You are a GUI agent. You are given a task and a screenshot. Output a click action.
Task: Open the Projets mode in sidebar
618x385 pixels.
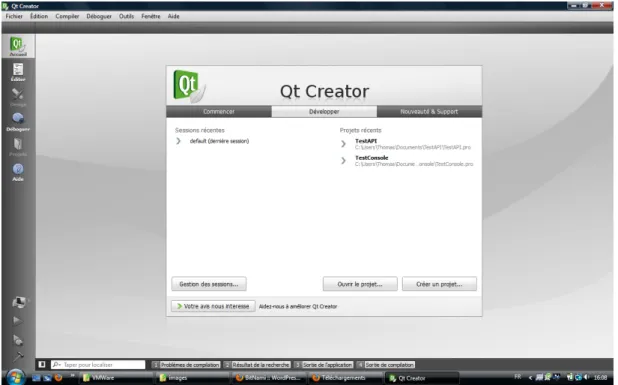pos(18,147)
